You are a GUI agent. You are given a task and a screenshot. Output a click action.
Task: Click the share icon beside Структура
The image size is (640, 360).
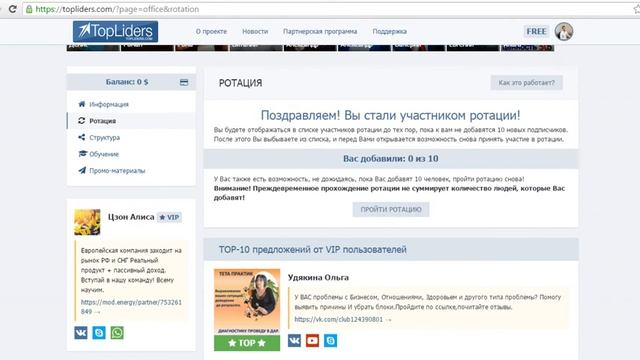point(82,138)
